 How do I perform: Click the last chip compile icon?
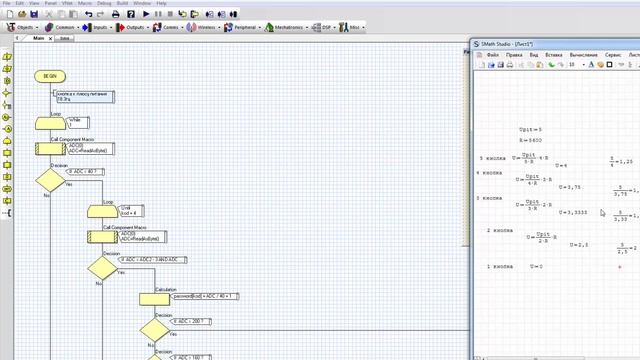click(x=233, y=14)
